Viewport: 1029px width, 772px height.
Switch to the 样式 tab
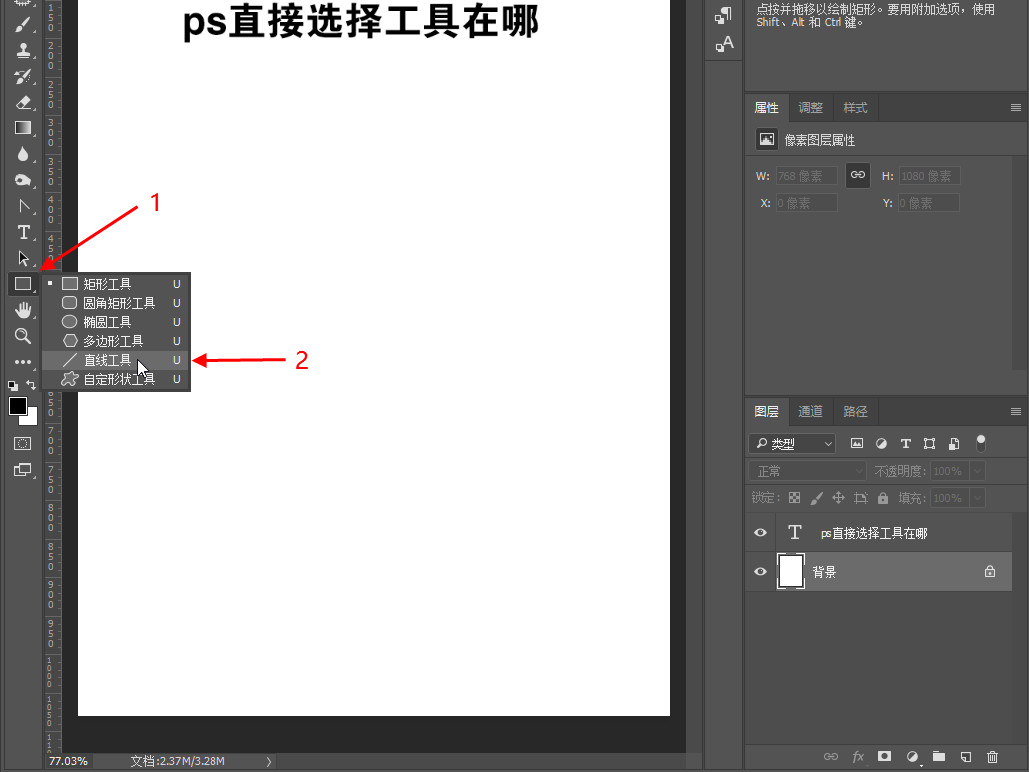click(x=855, y=108)
